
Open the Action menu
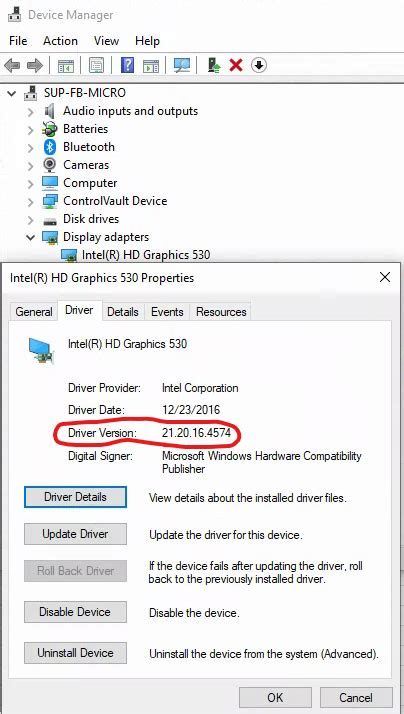point(60,41)
